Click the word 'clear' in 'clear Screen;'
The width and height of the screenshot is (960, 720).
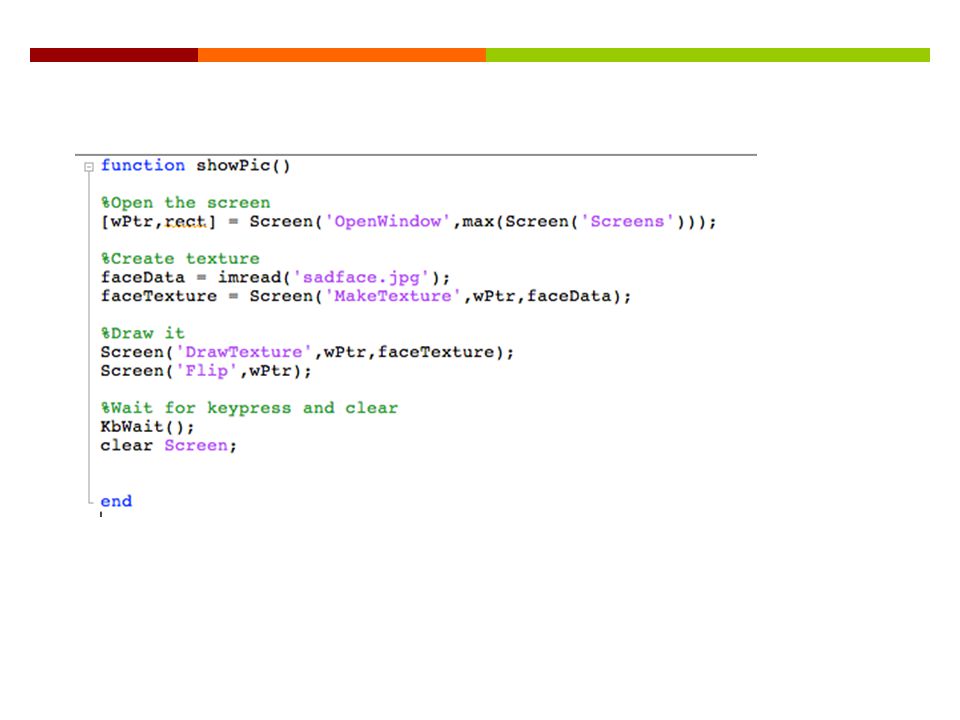point(127,446)
